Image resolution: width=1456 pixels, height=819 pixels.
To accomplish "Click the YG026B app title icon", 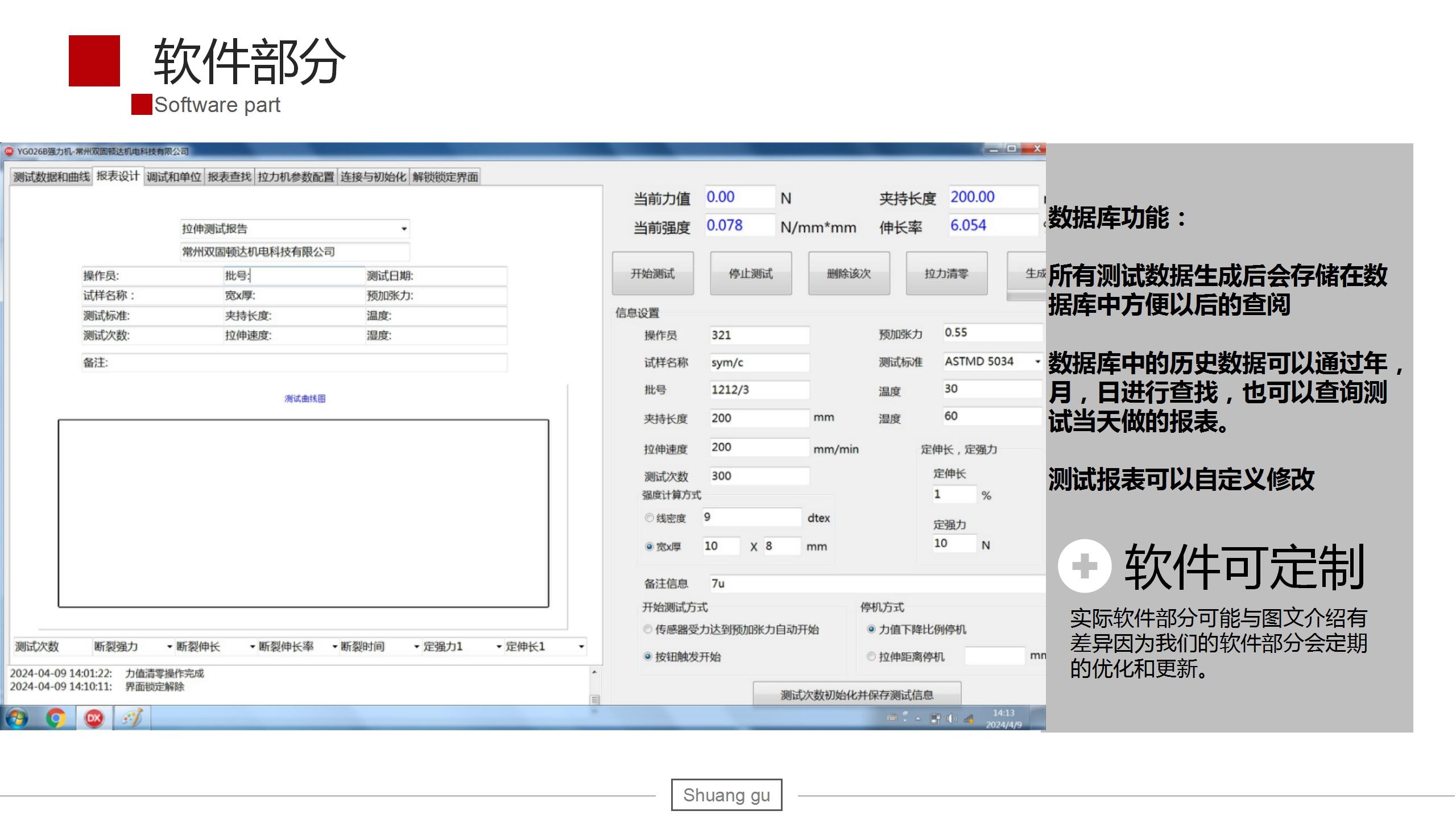I will click(x=9, y=151).
